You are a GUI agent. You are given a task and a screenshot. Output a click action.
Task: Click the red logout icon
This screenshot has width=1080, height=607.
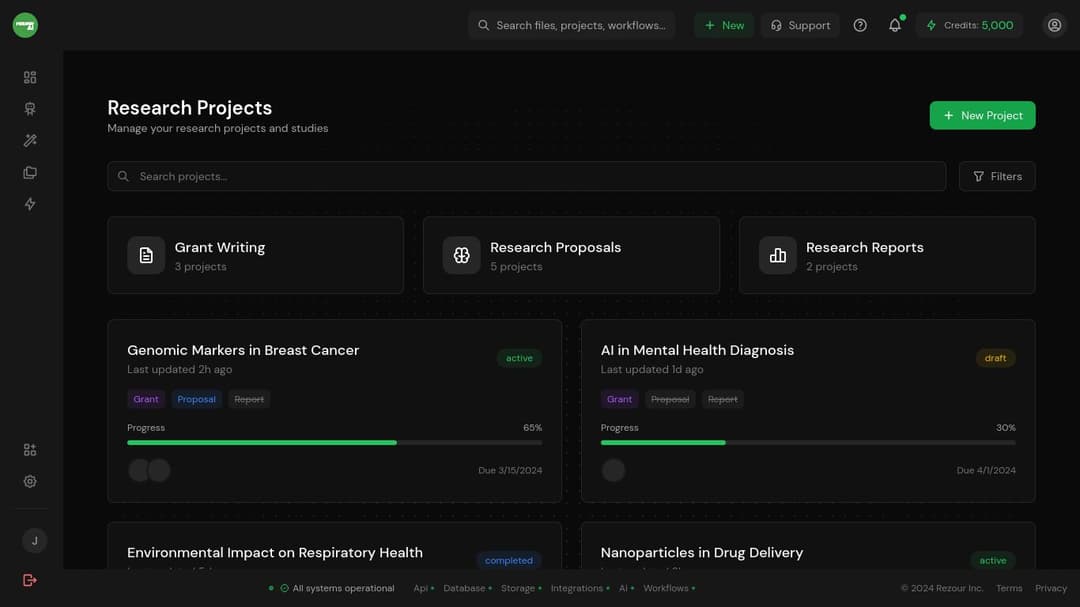tap(30, 580)
